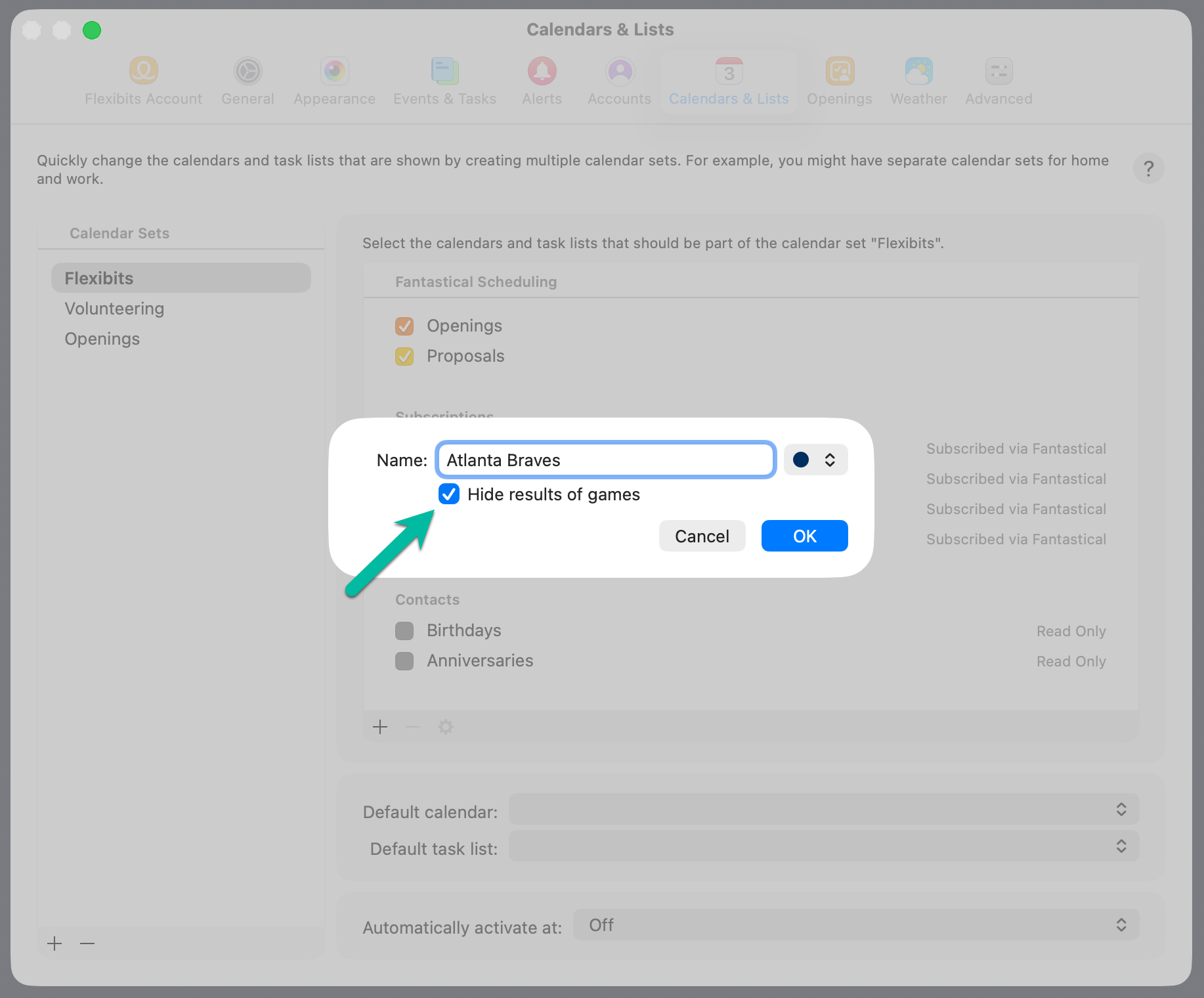Open the Automatically activate at dropdown
This screenshot has width=1204, height=998.
pos(856,924)
